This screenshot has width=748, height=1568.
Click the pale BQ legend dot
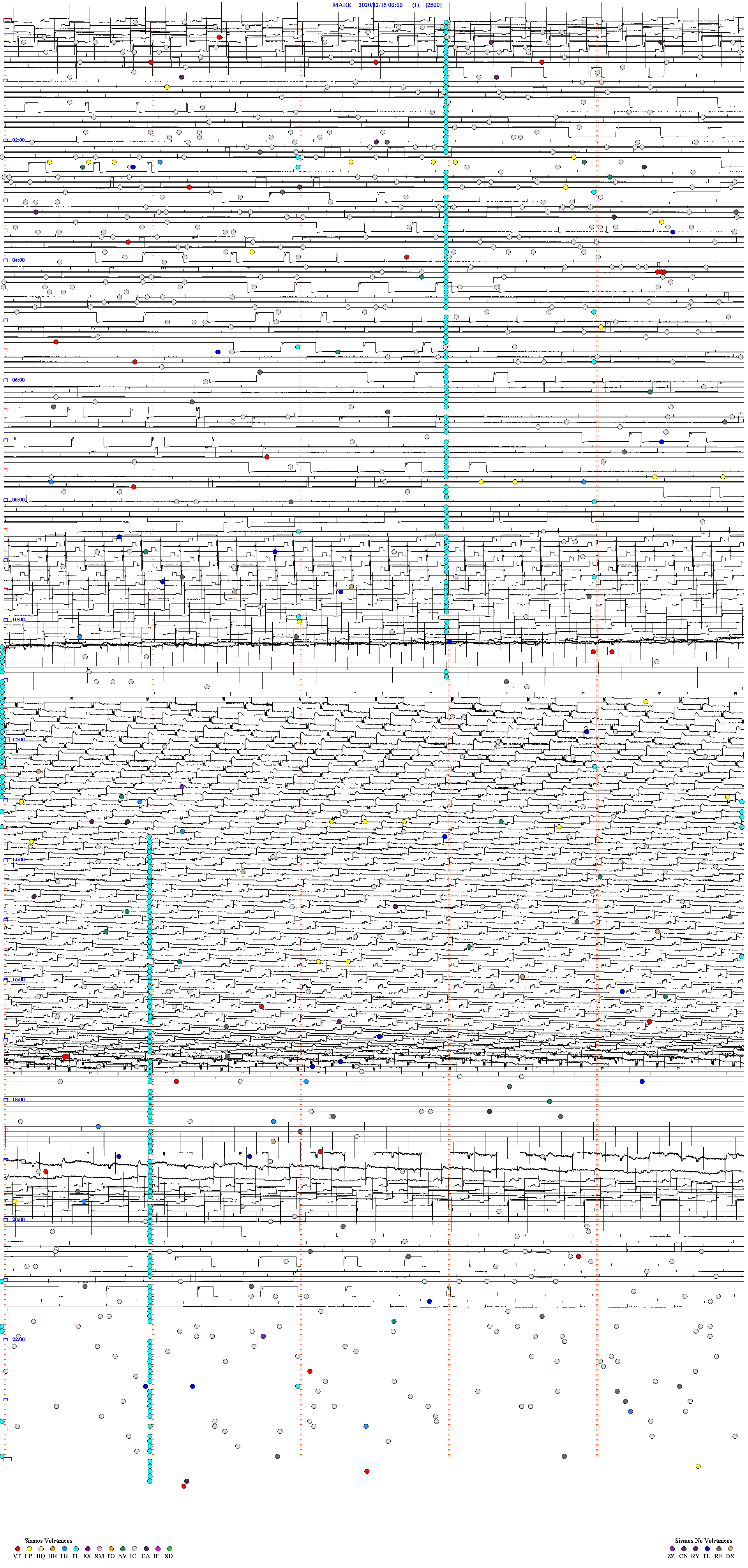tap(41, 1549)
